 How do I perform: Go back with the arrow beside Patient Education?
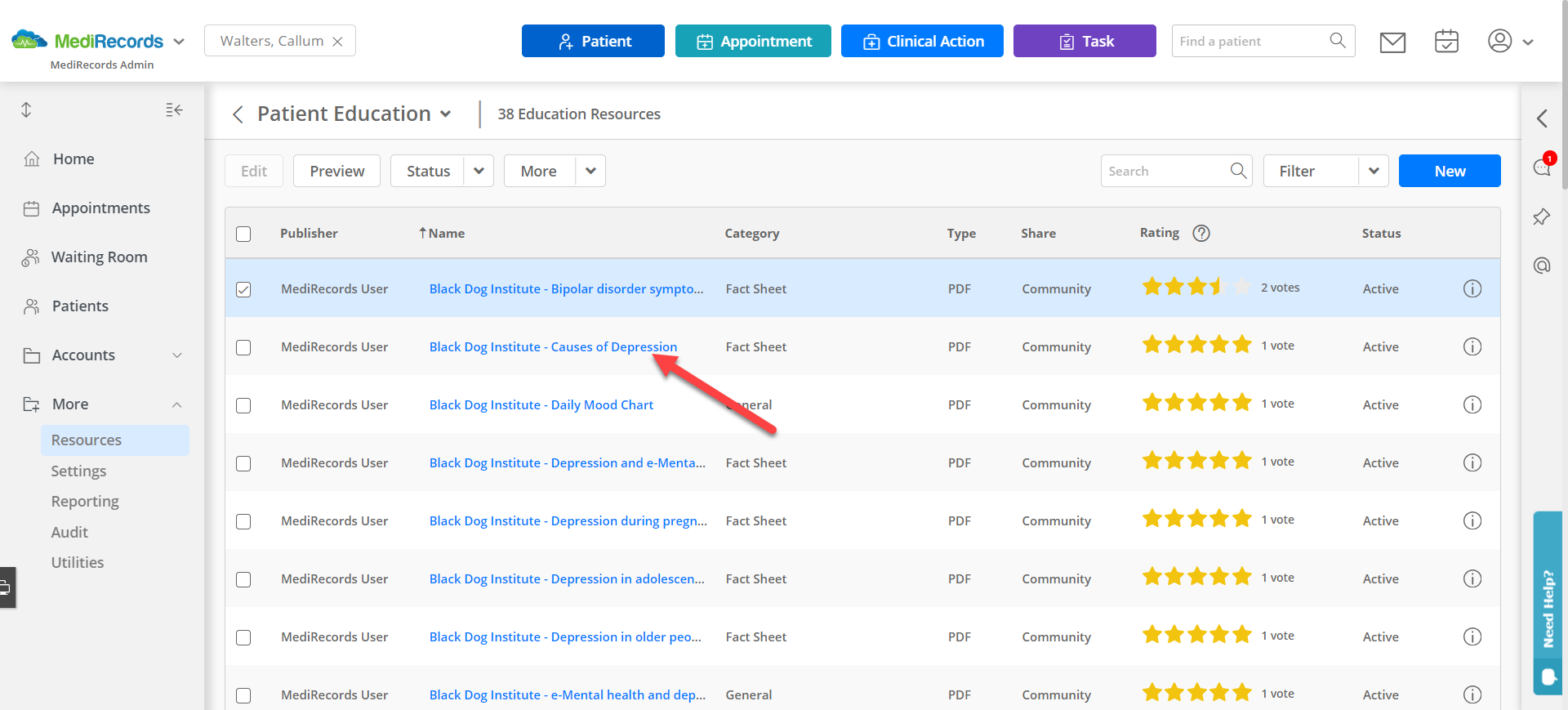coord(238,114)
